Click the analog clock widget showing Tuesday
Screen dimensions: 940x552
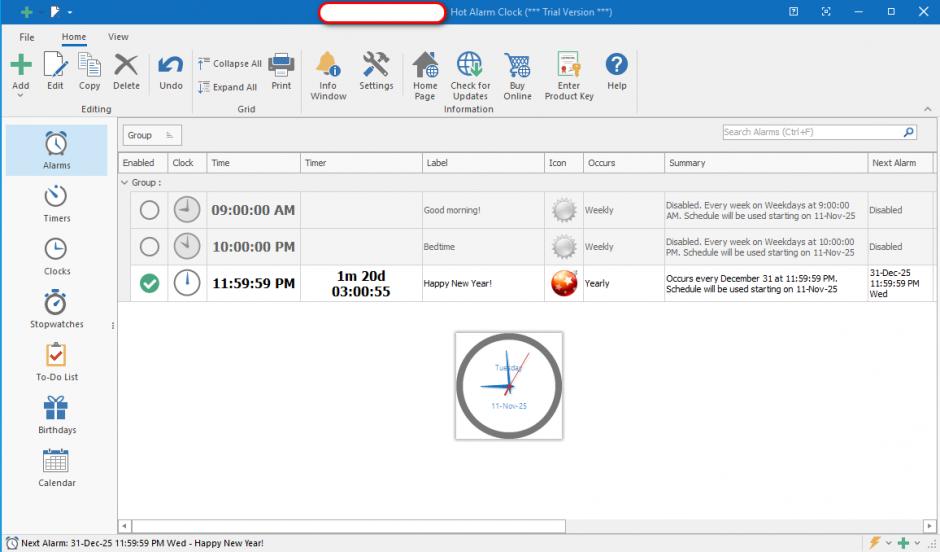point(509,386)
